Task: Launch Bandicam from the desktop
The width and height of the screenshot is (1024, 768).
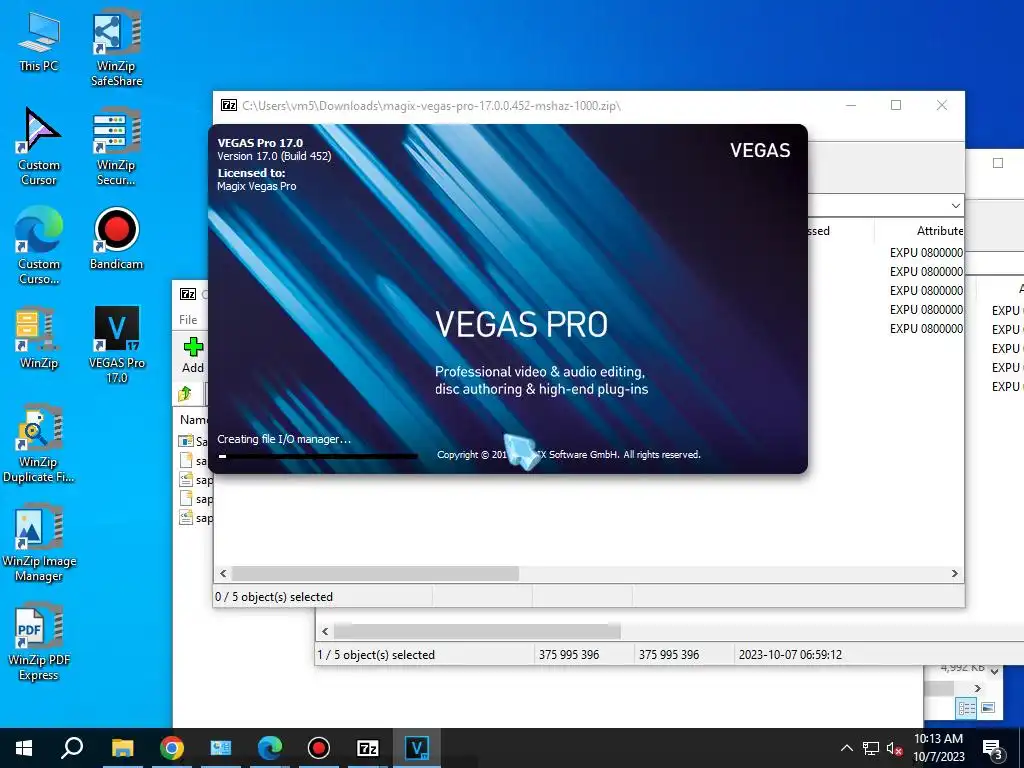Action: pos(116,239)
